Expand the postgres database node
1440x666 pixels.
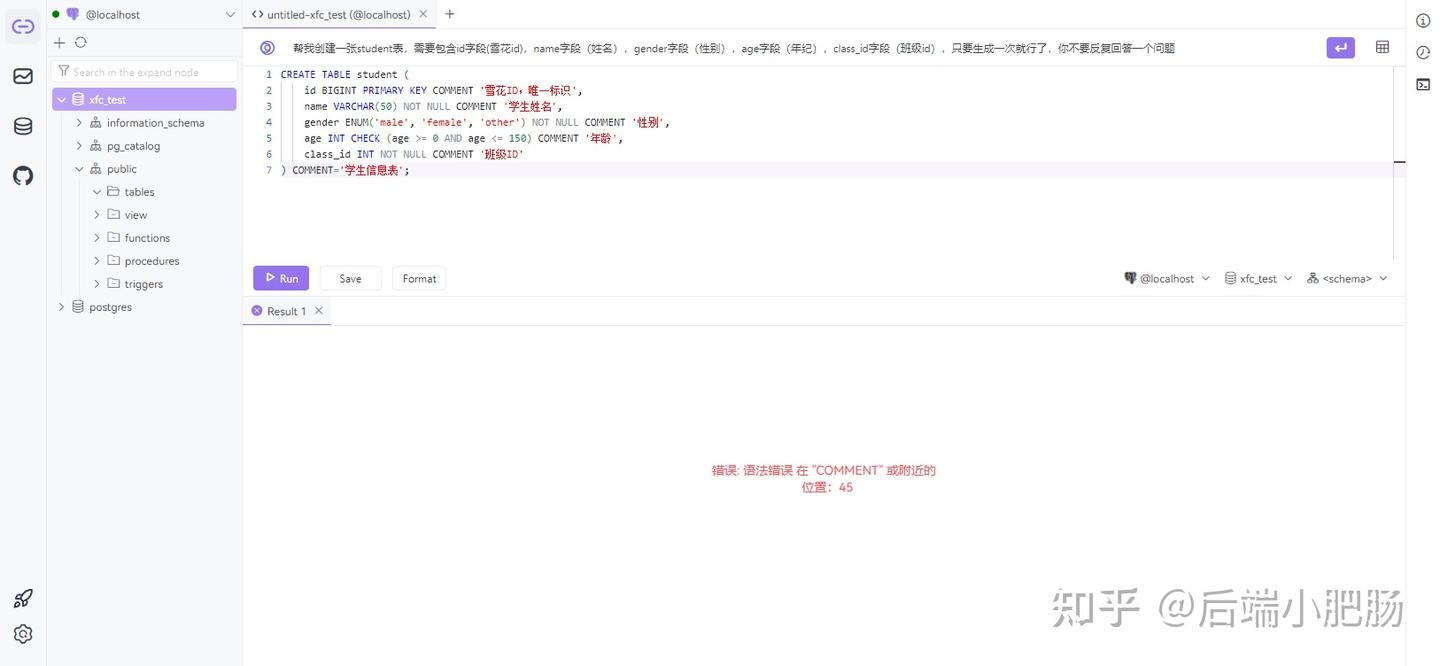pos(61,307)
